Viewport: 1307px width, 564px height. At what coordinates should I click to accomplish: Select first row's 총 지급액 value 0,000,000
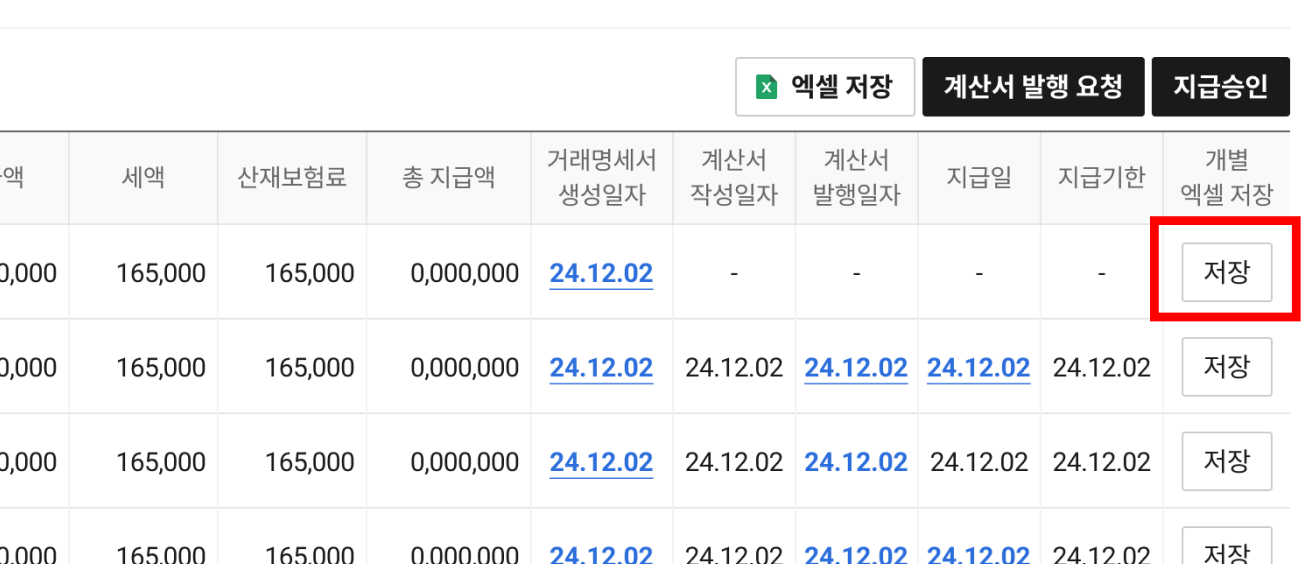[x=465, y=273]
